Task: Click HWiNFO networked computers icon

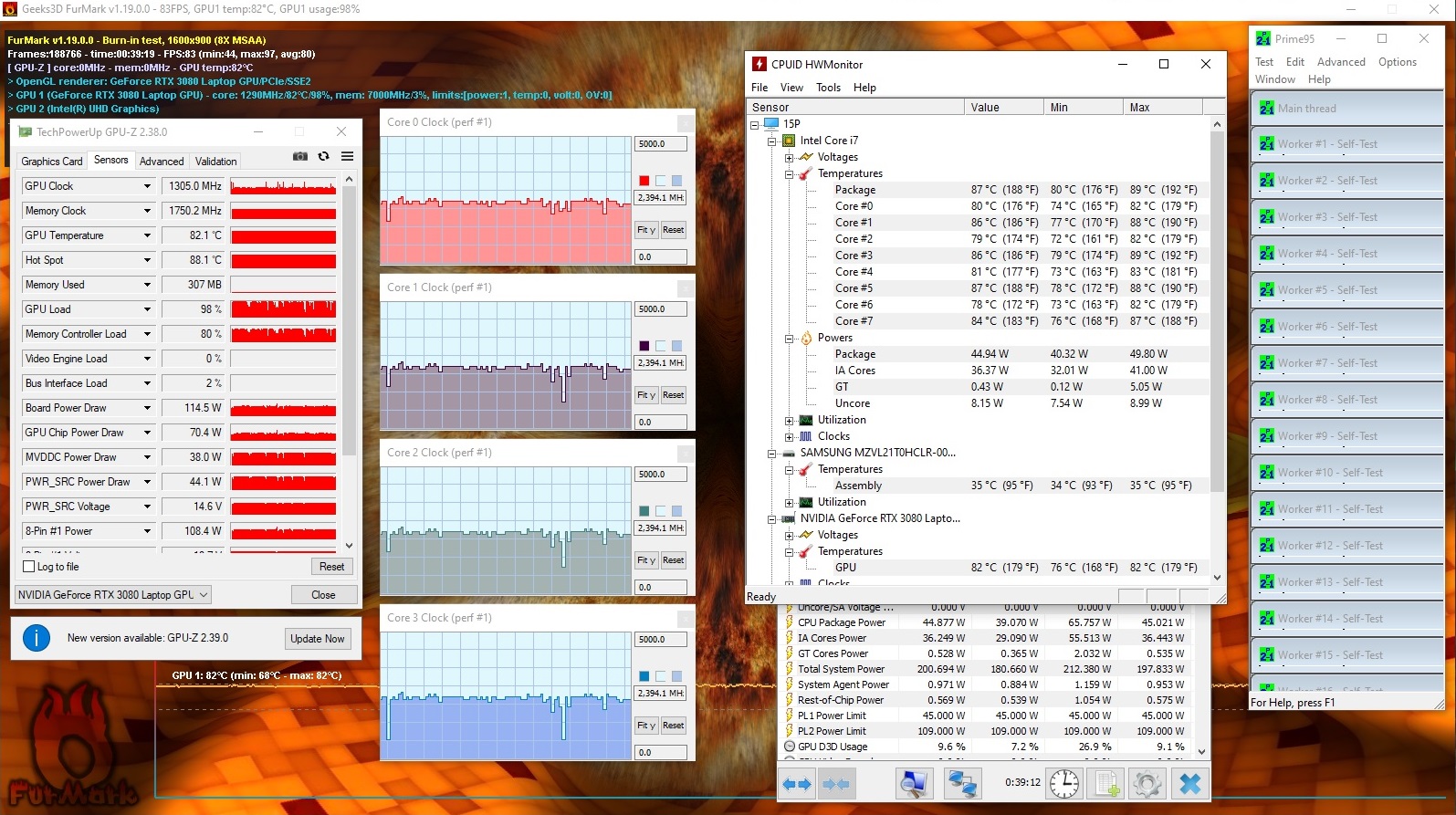Action: (x=961, y=783)
